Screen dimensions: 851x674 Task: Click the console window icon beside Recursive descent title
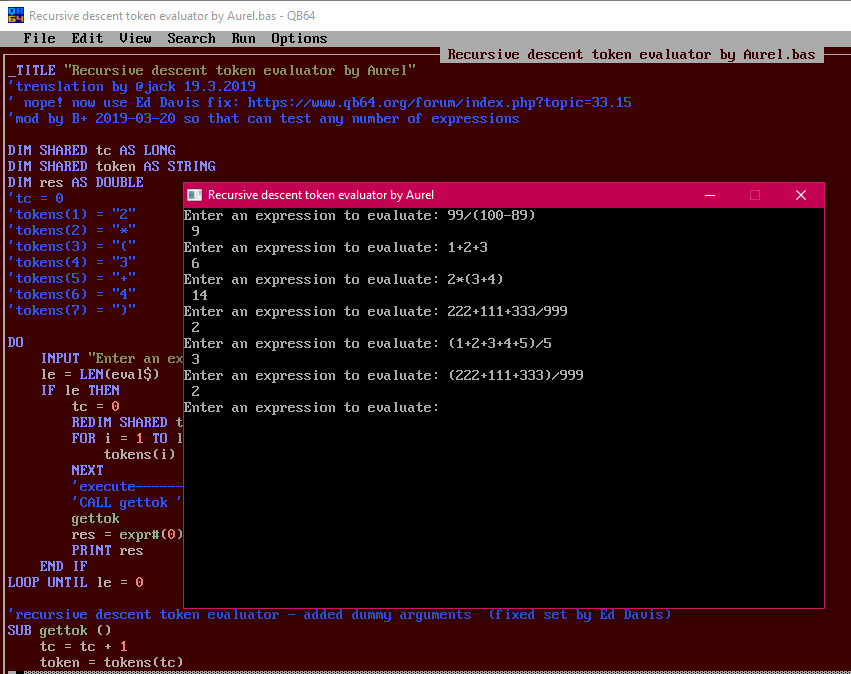click(194, 195)
